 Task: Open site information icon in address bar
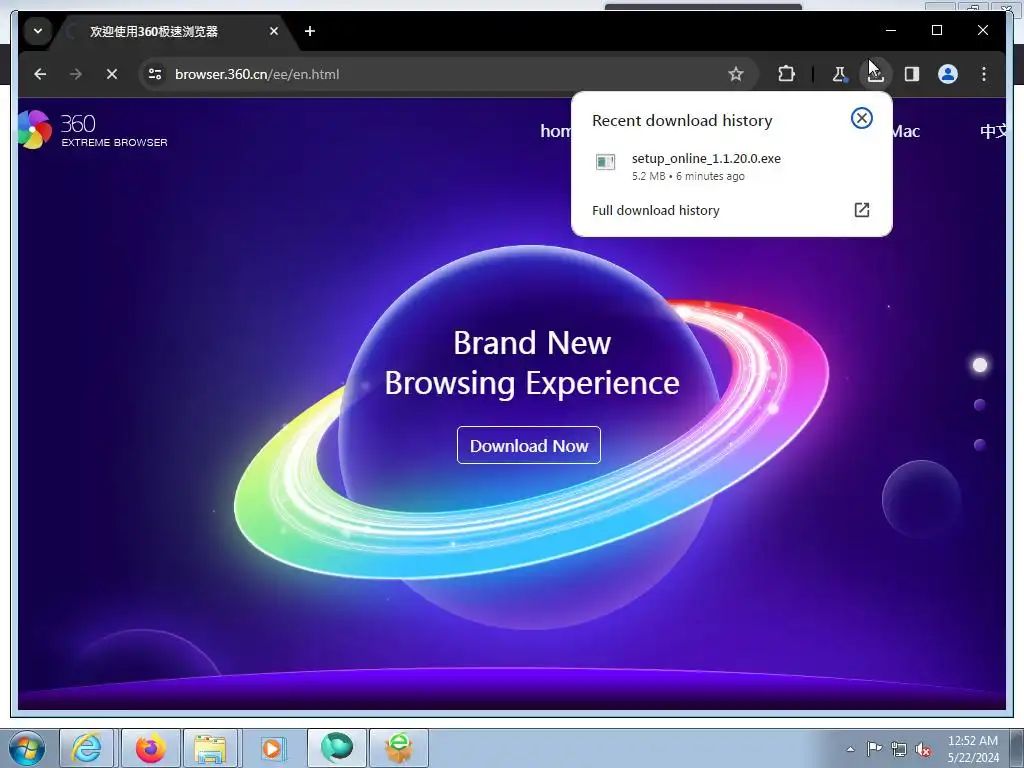tap(155, 74)
